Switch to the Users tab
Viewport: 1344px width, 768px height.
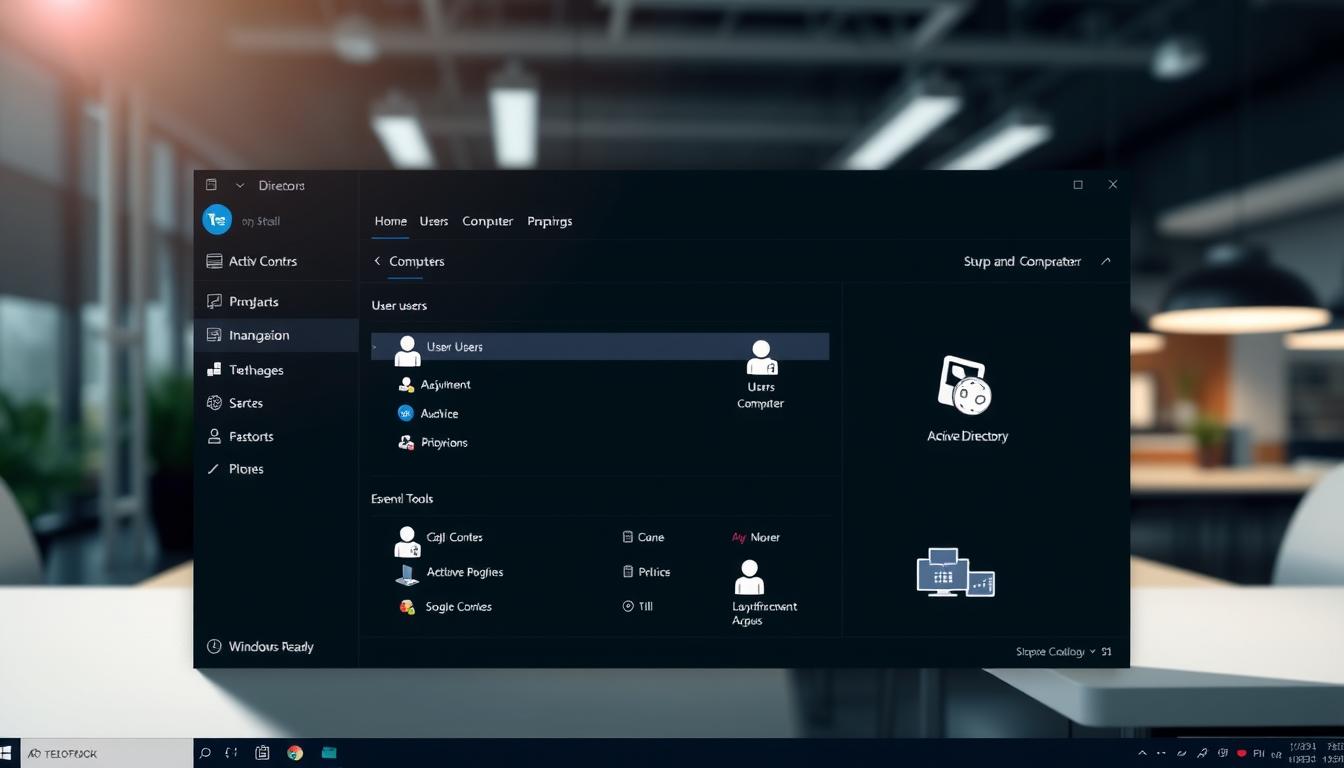click(433, 221)
